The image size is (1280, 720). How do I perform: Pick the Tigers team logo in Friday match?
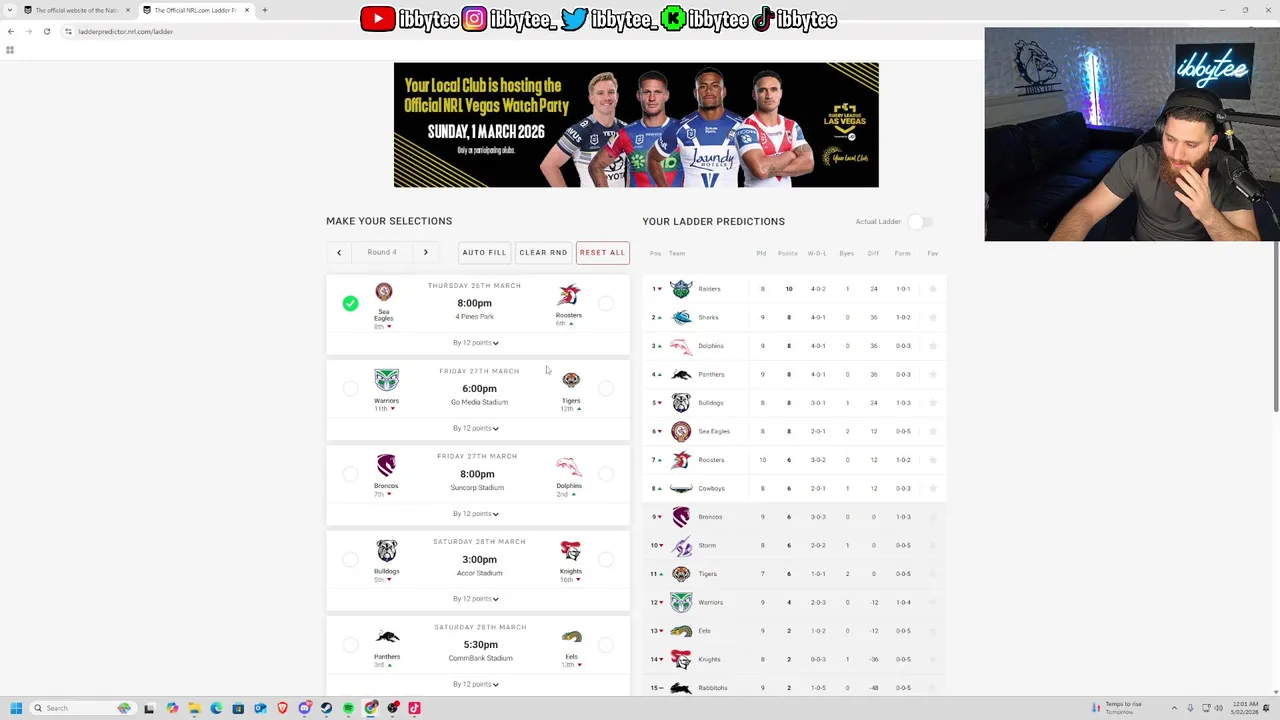point(571,380)
